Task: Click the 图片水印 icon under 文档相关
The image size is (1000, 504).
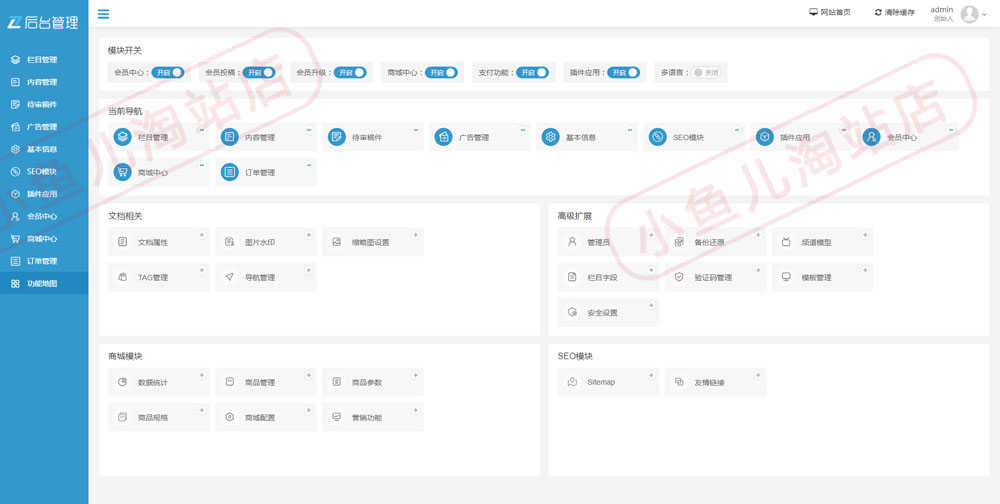Action: click(230, 242)
